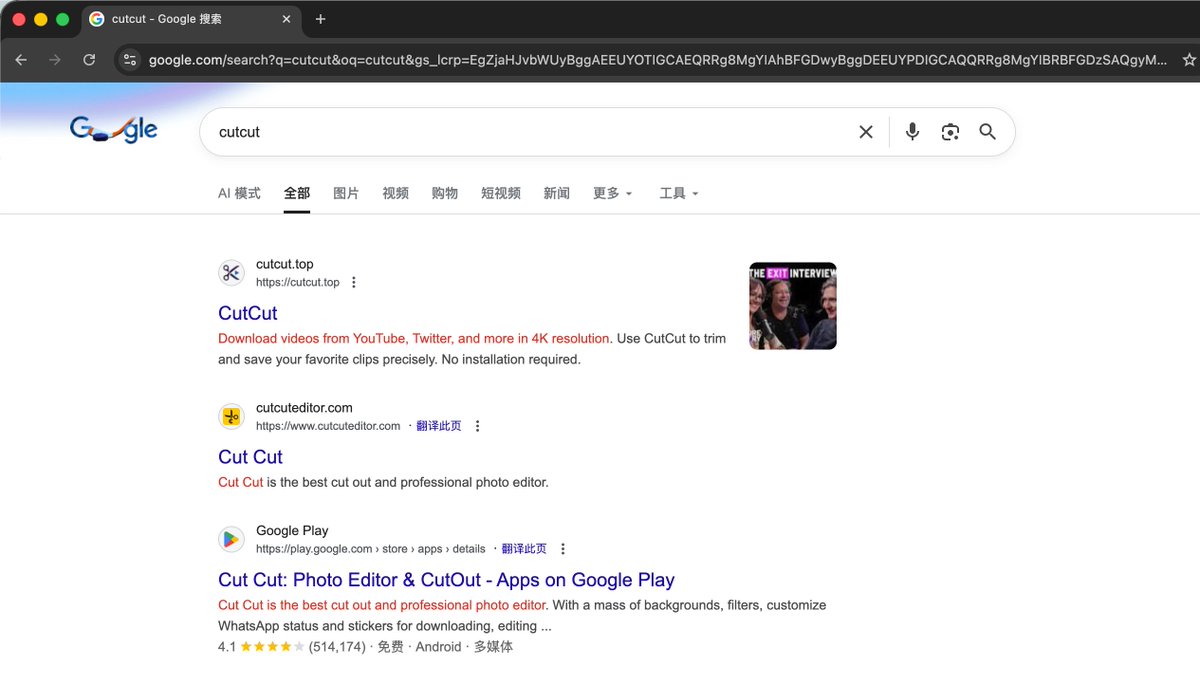This screenshot has height=685, width=1200.
Task: Switch to the 图片 tab
Action: click(346, 193)
